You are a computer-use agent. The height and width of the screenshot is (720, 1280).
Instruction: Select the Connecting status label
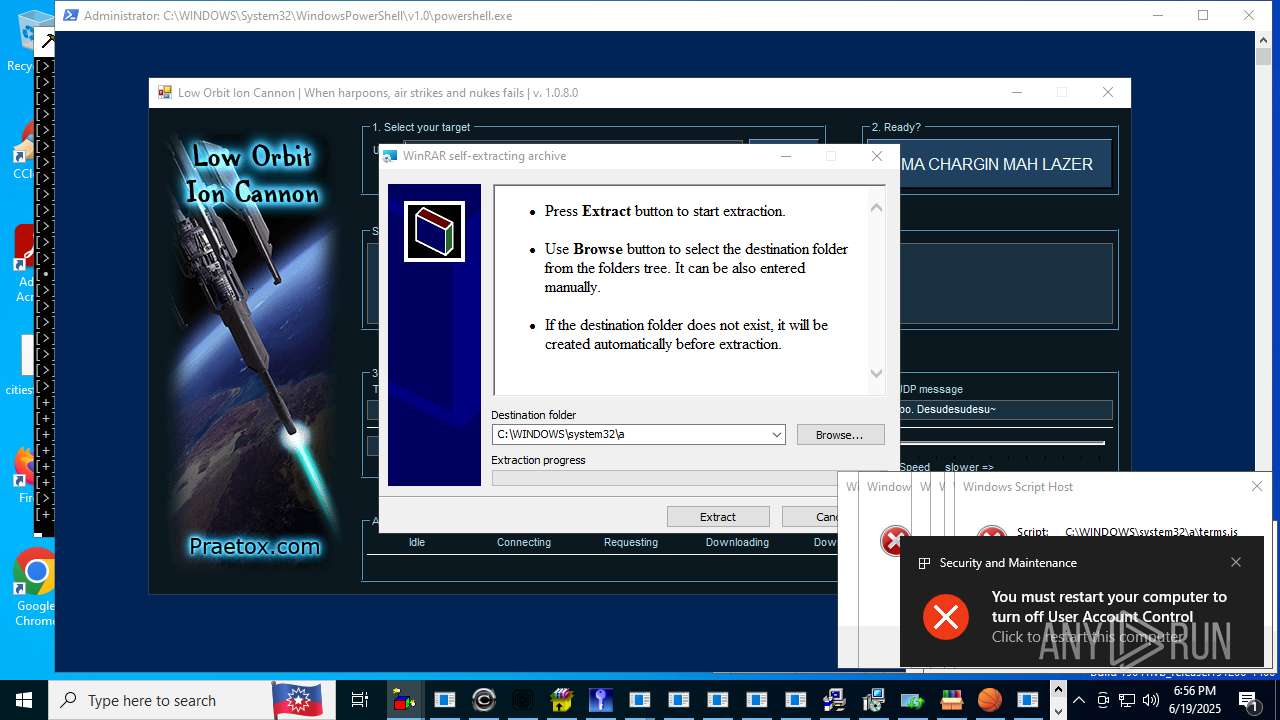(x=524, y=542)
